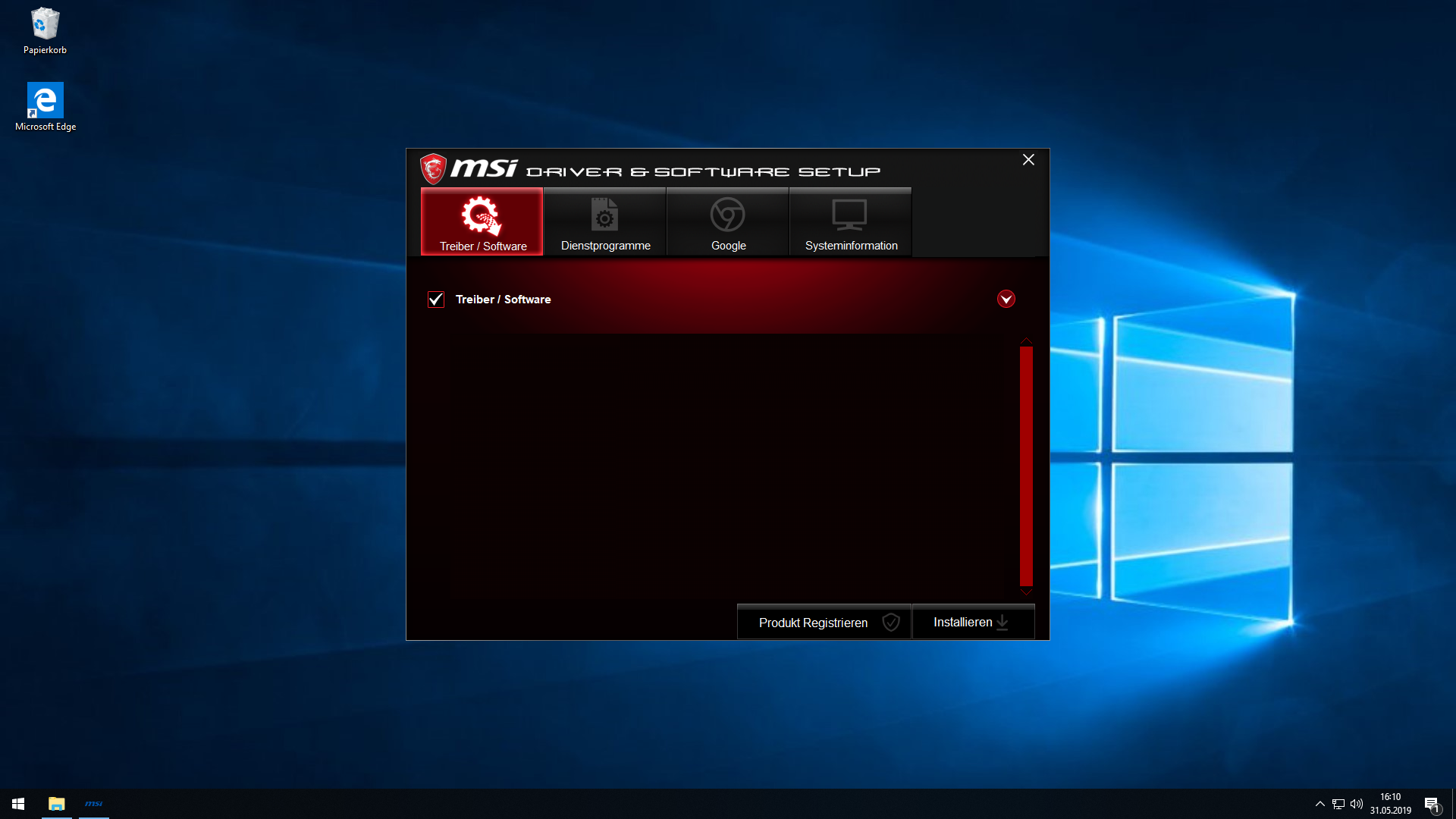The height and width of the screenshot is (819, 1456).
Task: Open the volume control in system tray
Action: pos(1357,804)
